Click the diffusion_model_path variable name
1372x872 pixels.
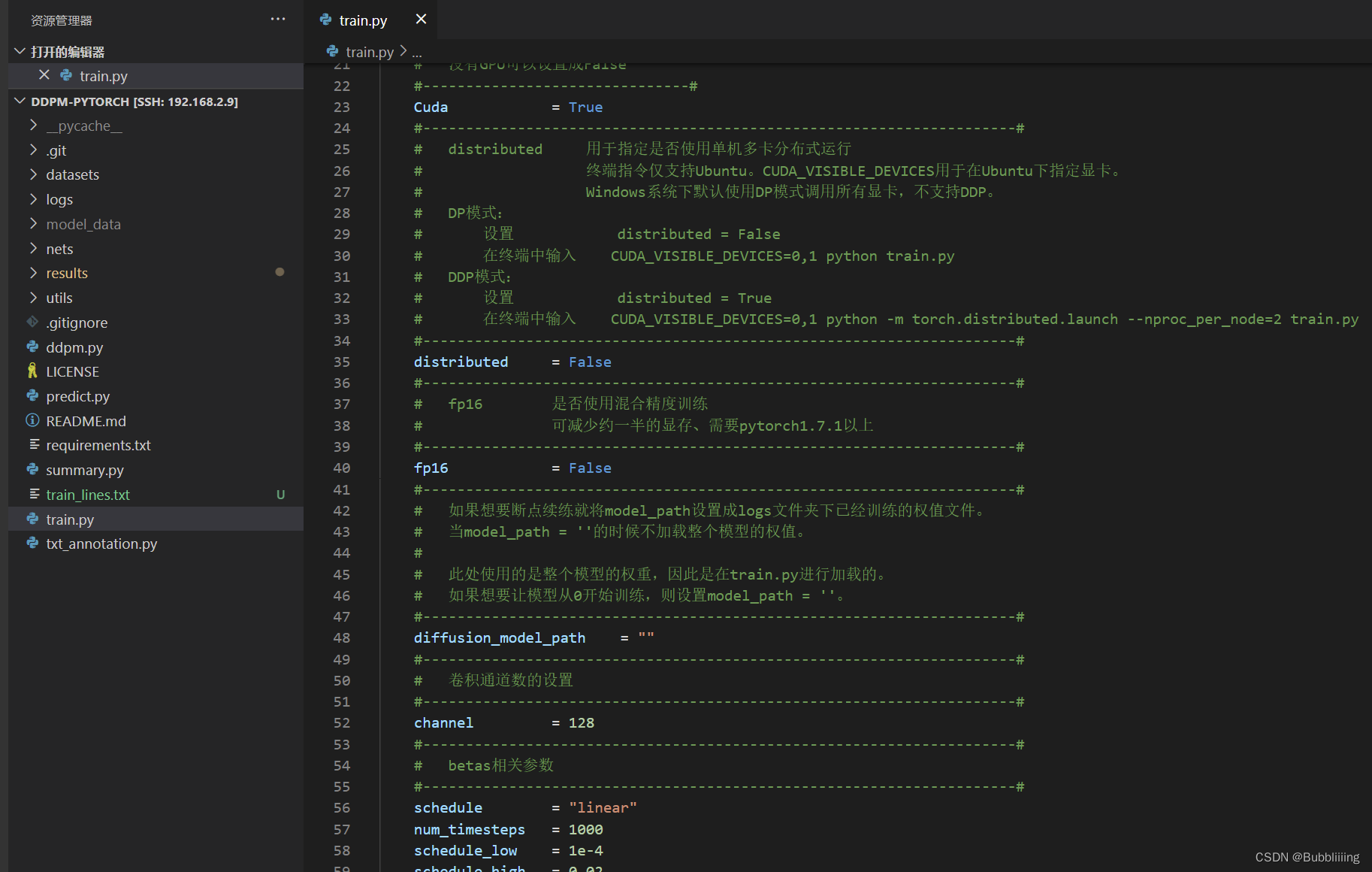pos(500,637)
